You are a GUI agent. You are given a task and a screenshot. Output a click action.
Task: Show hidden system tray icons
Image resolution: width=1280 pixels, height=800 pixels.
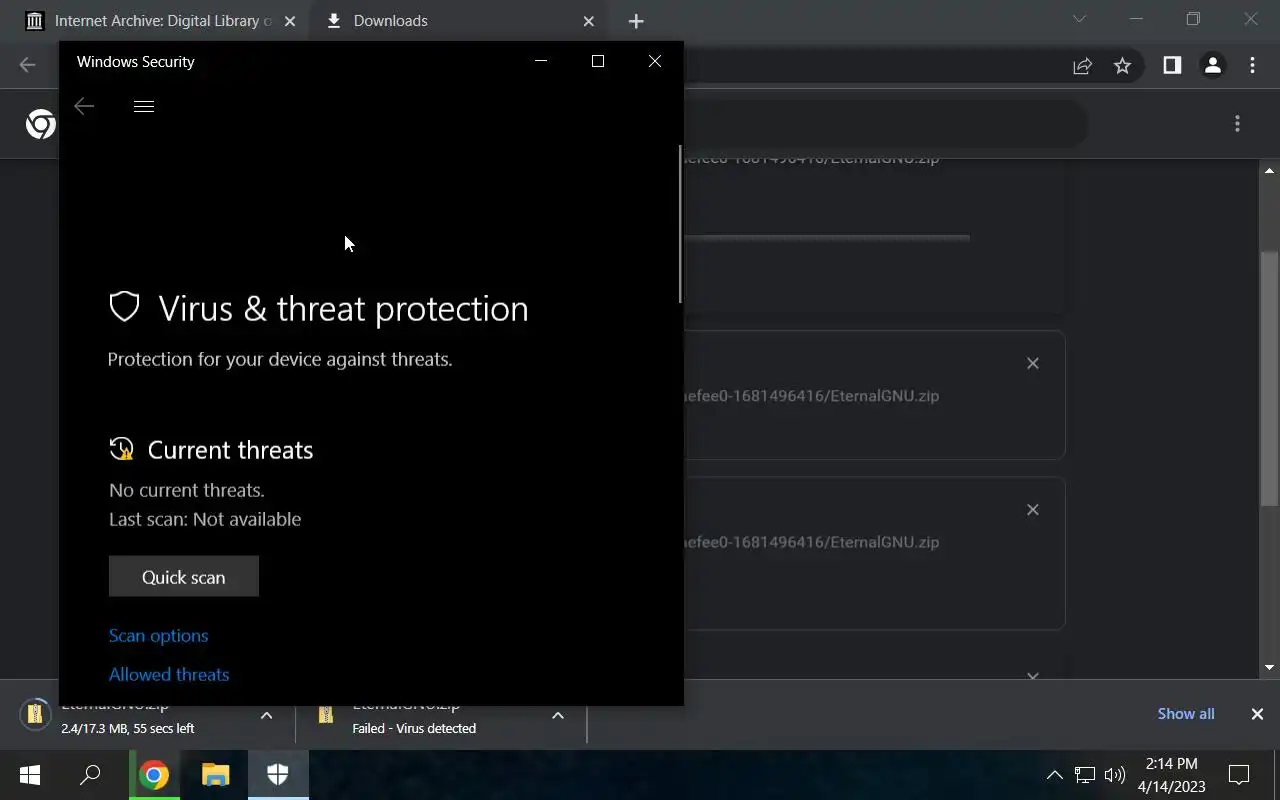click(x=1054, y=775)
